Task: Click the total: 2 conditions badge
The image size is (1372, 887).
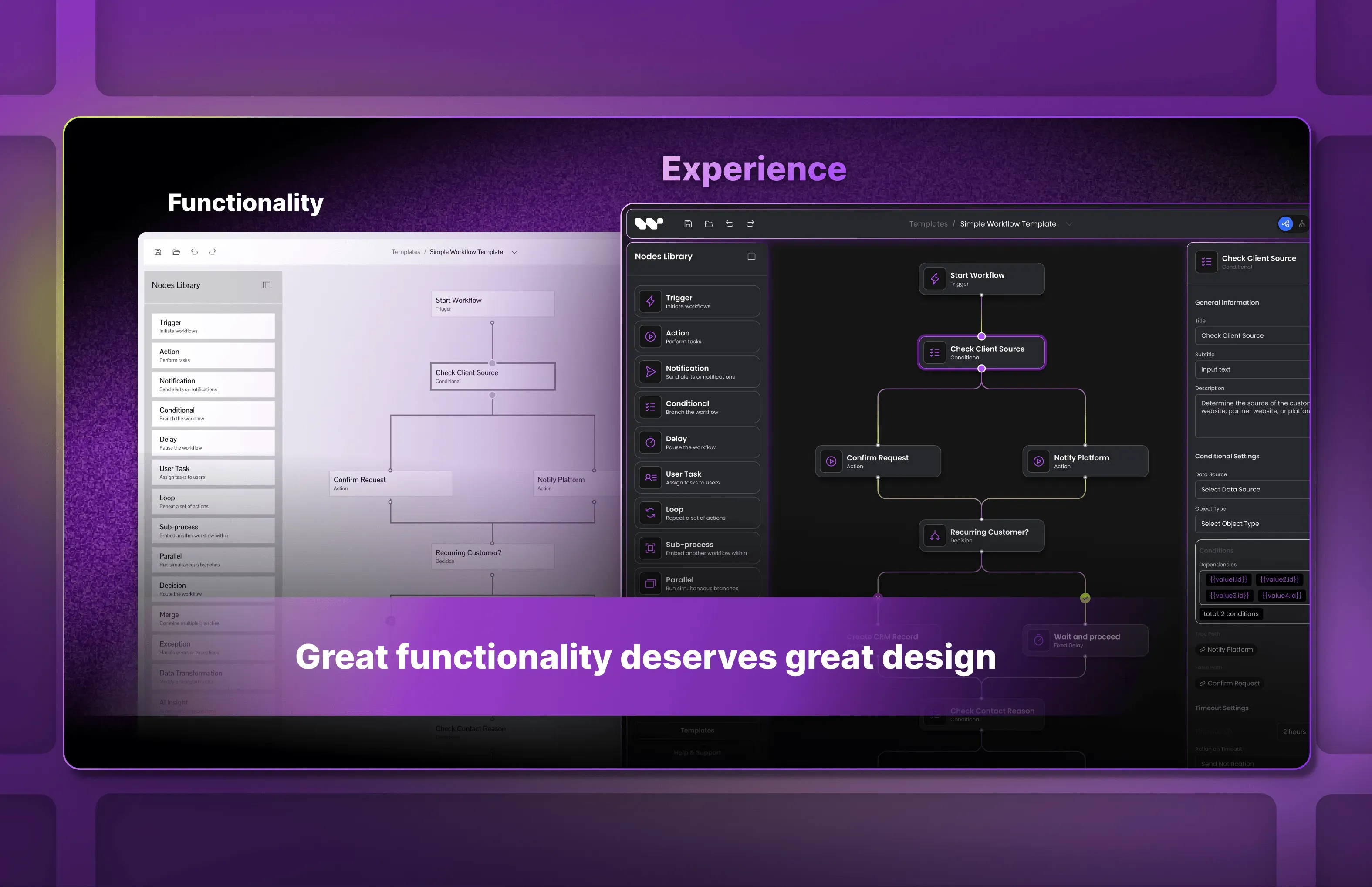Action: pyautogui.click(x=1231, y=614)
